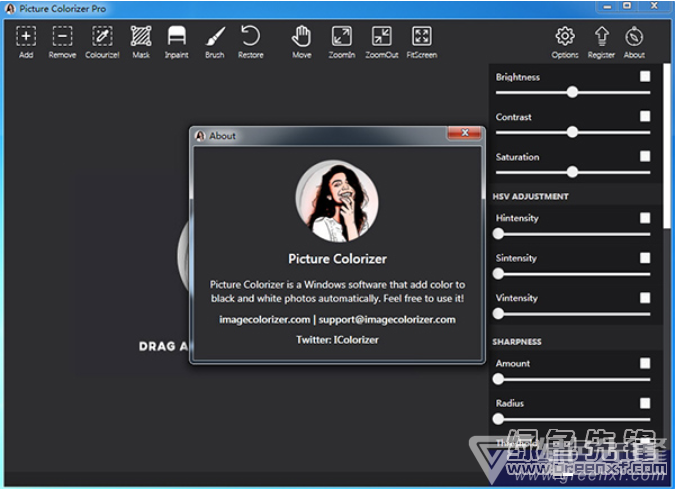676x489 pixels.
Task: Click the Restore tool
Action: coord(250,42)
